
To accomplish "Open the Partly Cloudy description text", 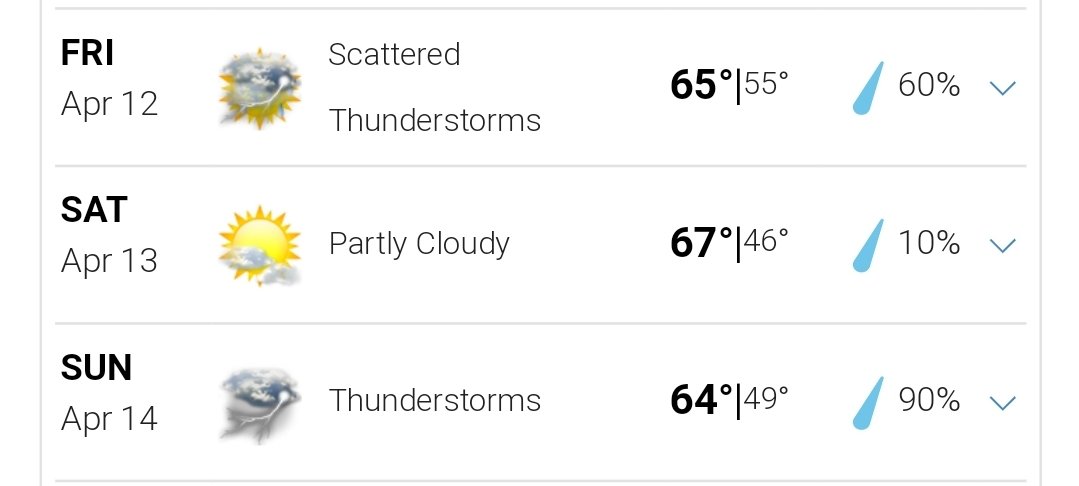I will (419, 244).
